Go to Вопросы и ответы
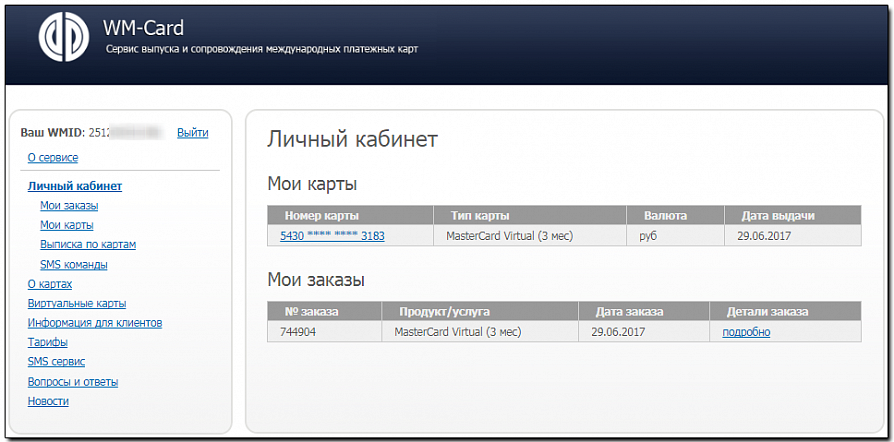894x442 pixels. (72, 382)
